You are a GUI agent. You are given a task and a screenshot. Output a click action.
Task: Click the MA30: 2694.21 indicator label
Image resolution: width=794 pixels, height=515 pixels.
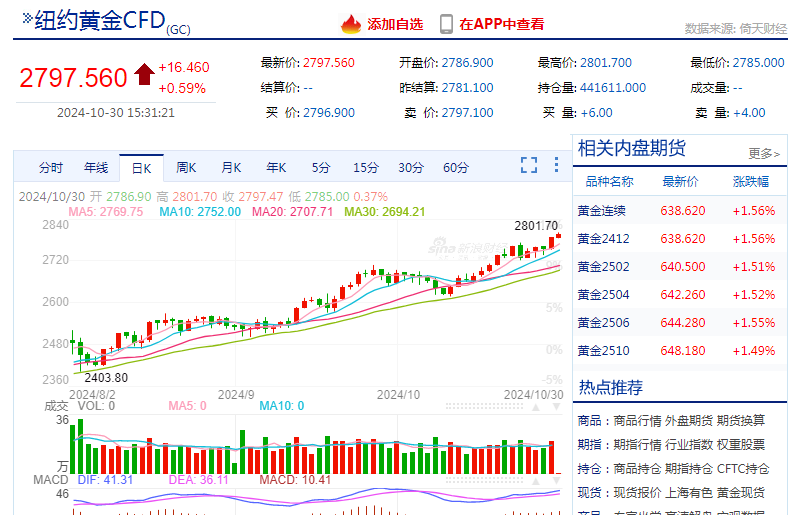tap(384, 212)
